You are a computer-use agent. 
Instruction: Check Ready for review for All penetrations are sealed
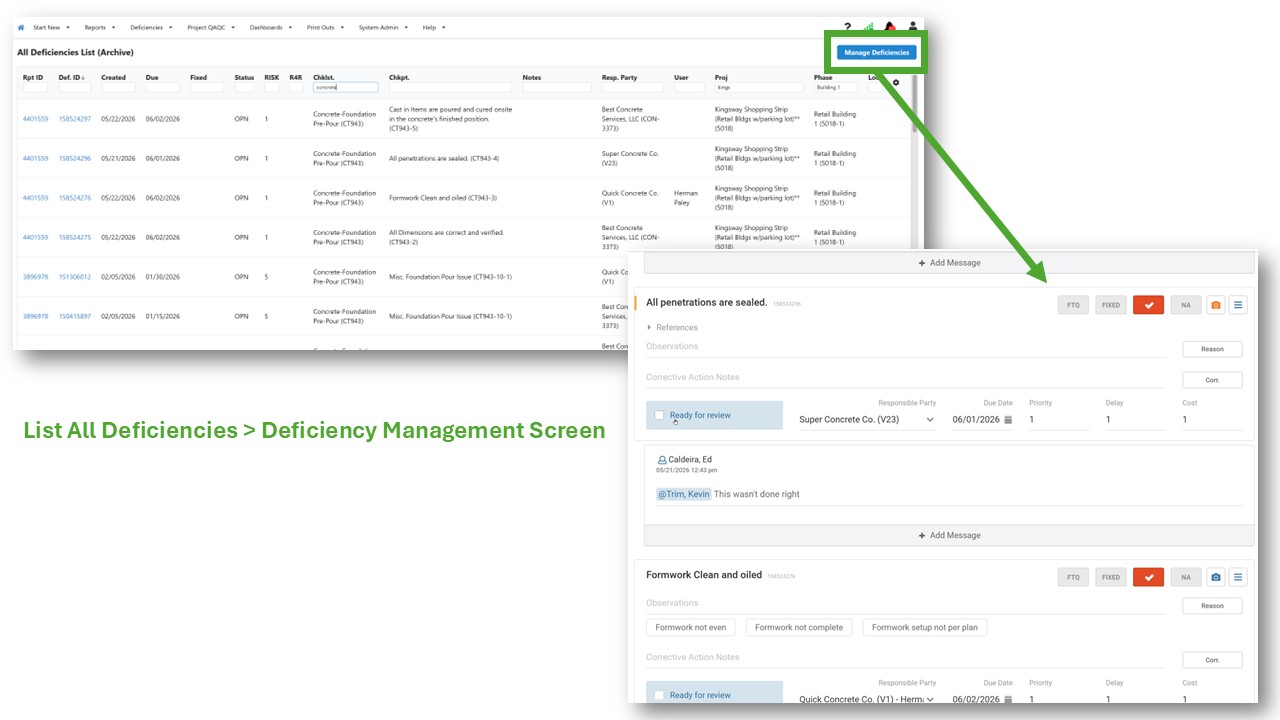coord(659,415)
